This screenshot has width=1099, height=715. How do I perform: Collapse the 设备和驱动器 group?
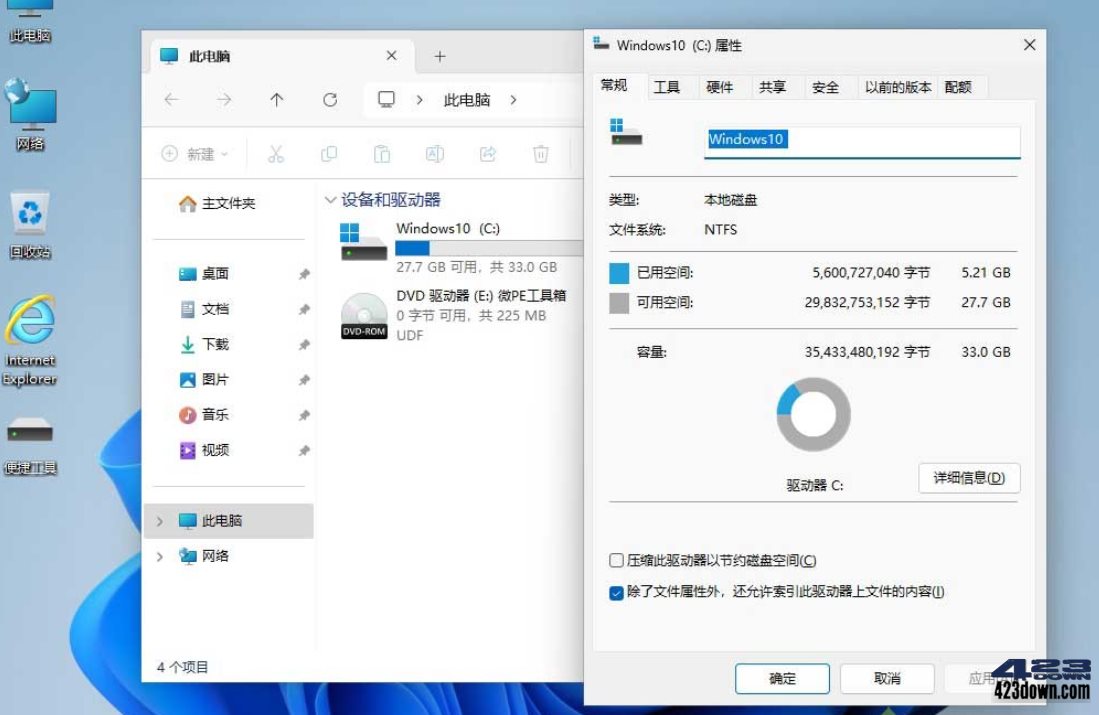pyautogui.click(x=330, y=200)
